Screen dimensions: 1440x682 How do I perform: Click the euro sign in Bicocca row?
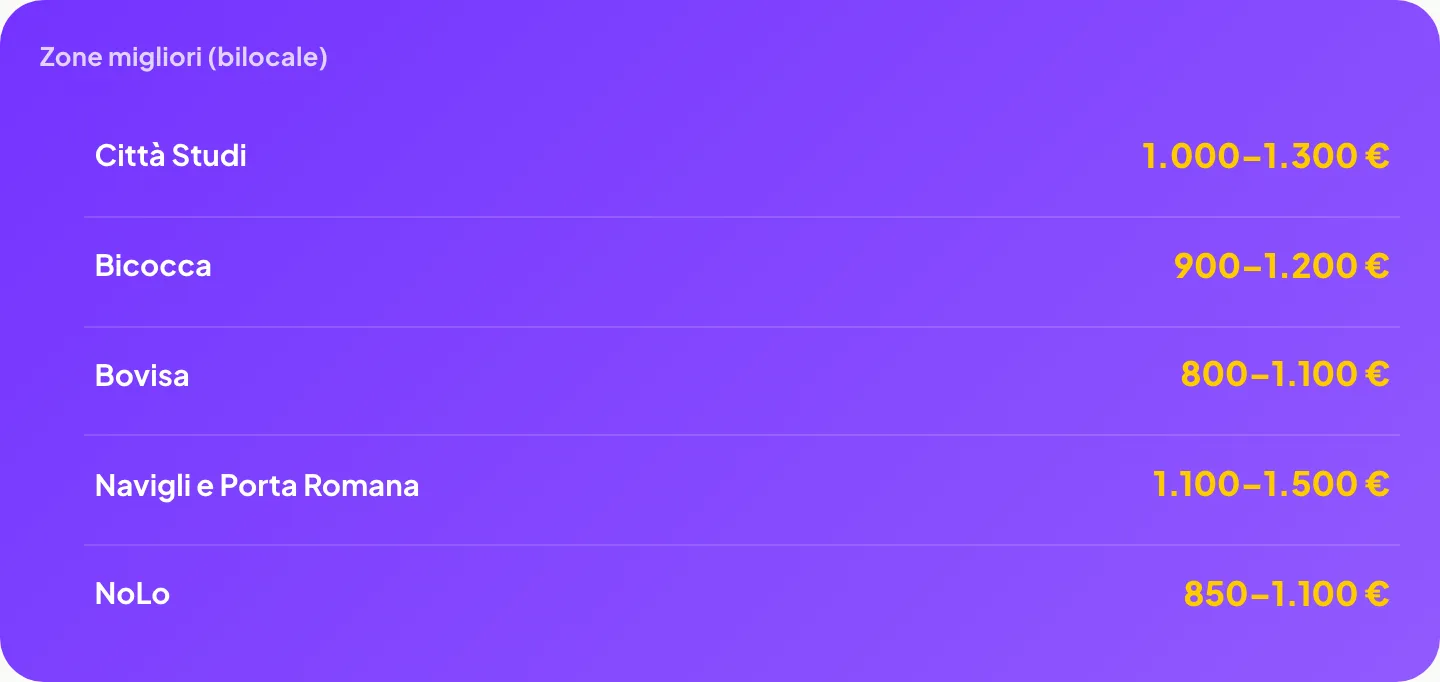(1376, 266)
